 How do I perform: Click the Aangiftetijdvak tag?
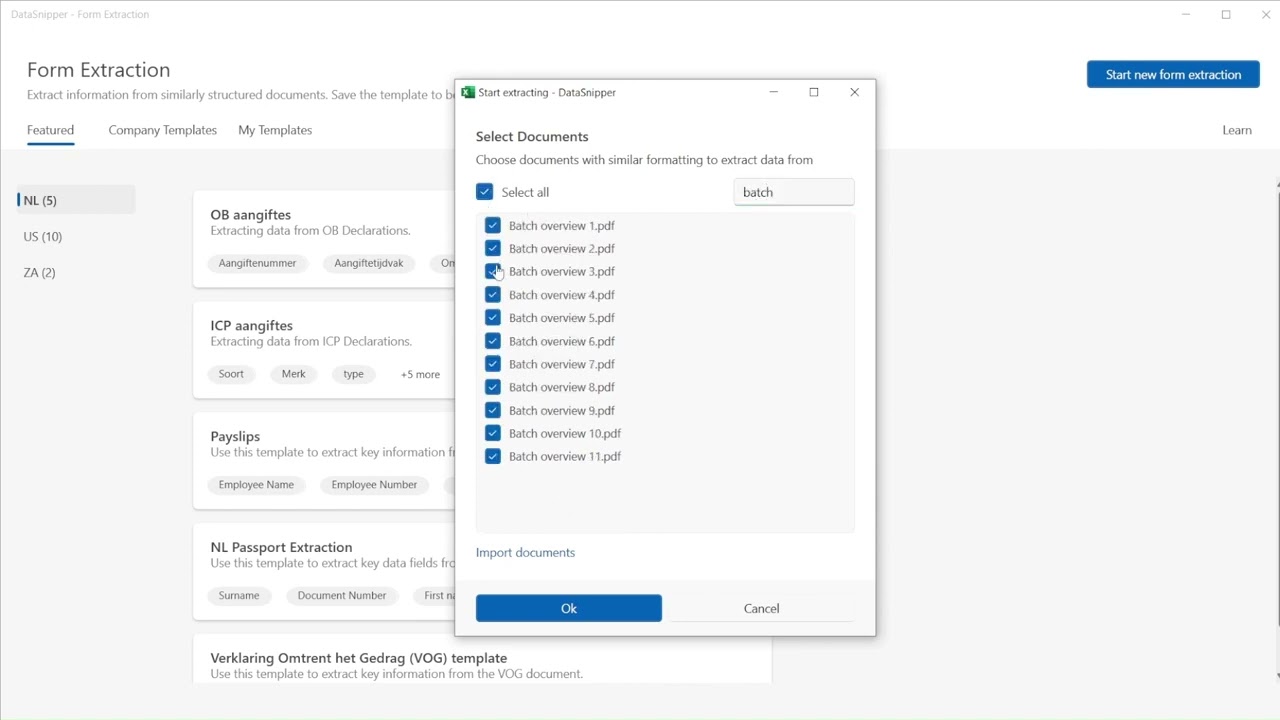tap(369, 263)
